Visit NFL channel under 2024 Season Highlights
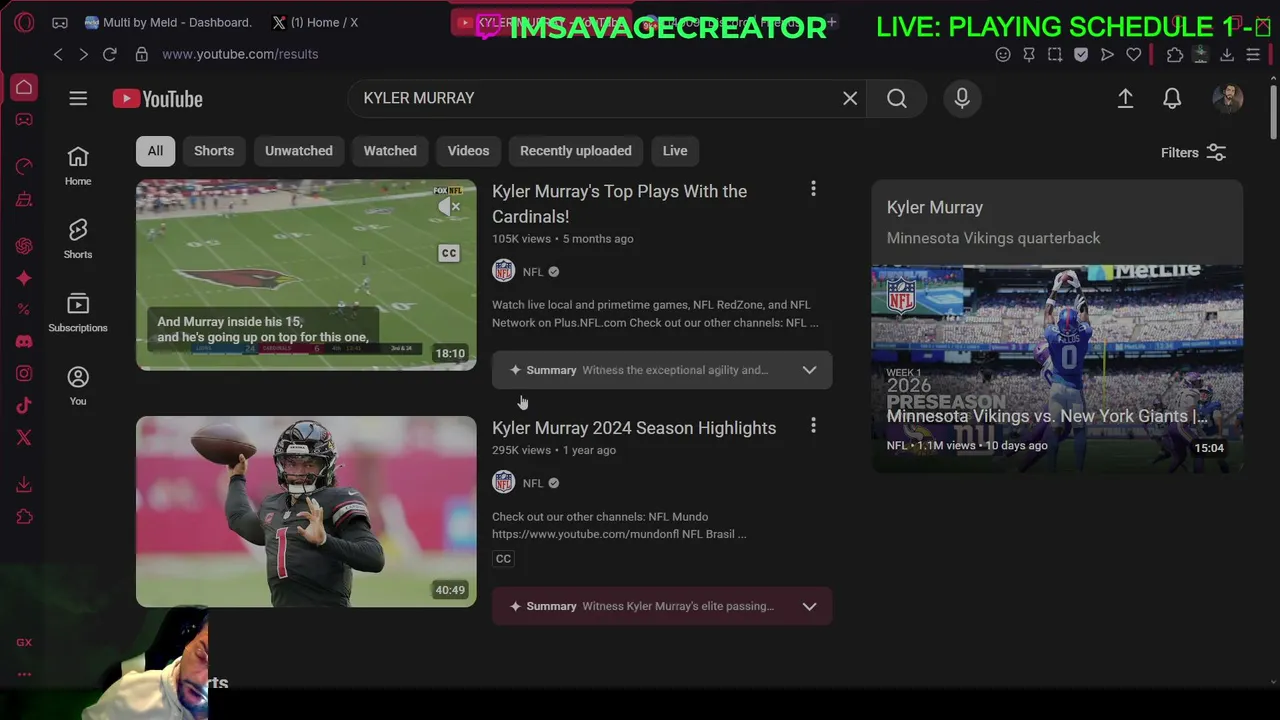 tap(533, 483)
